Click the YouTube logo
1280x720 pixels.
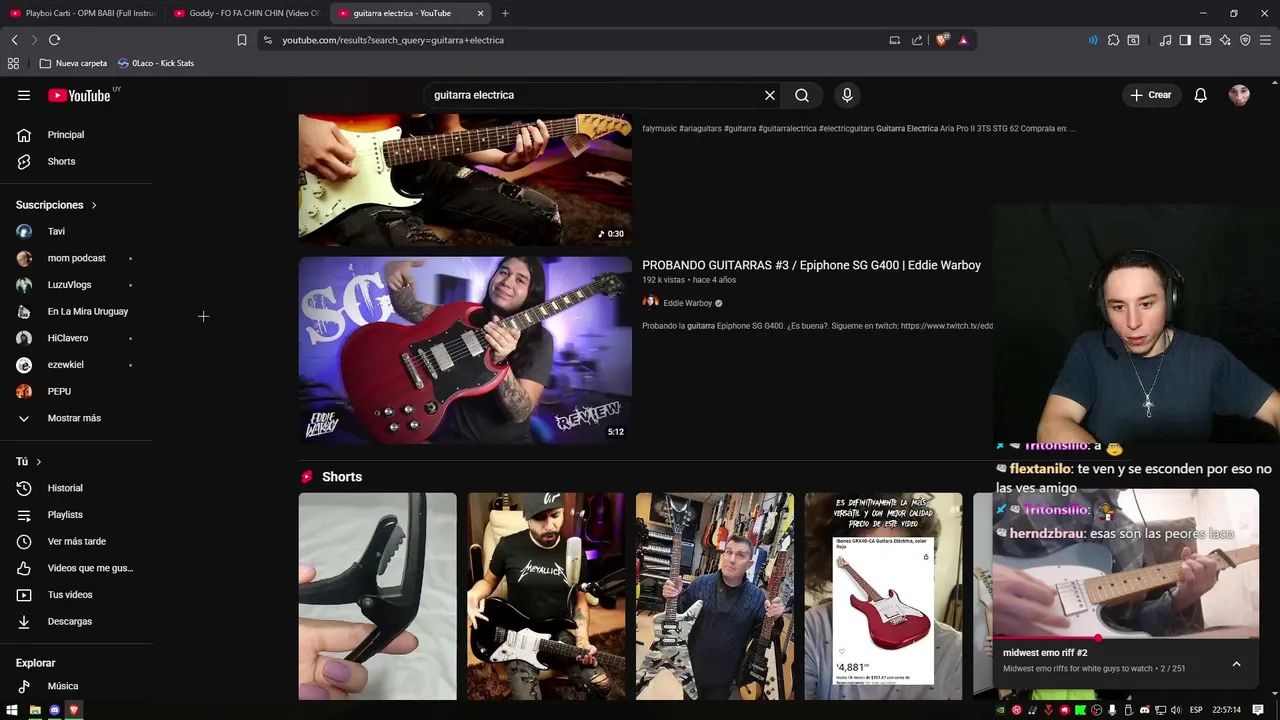79,95
